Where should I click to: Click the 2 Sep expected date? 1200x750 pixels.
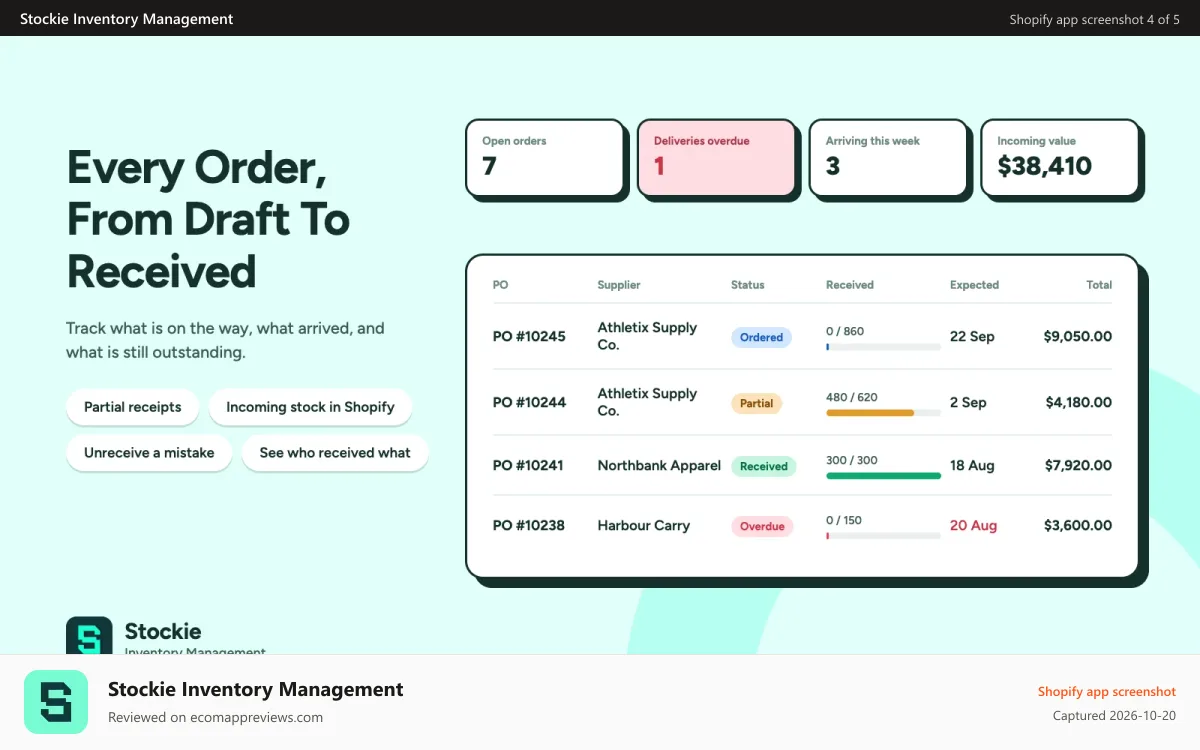968,402
